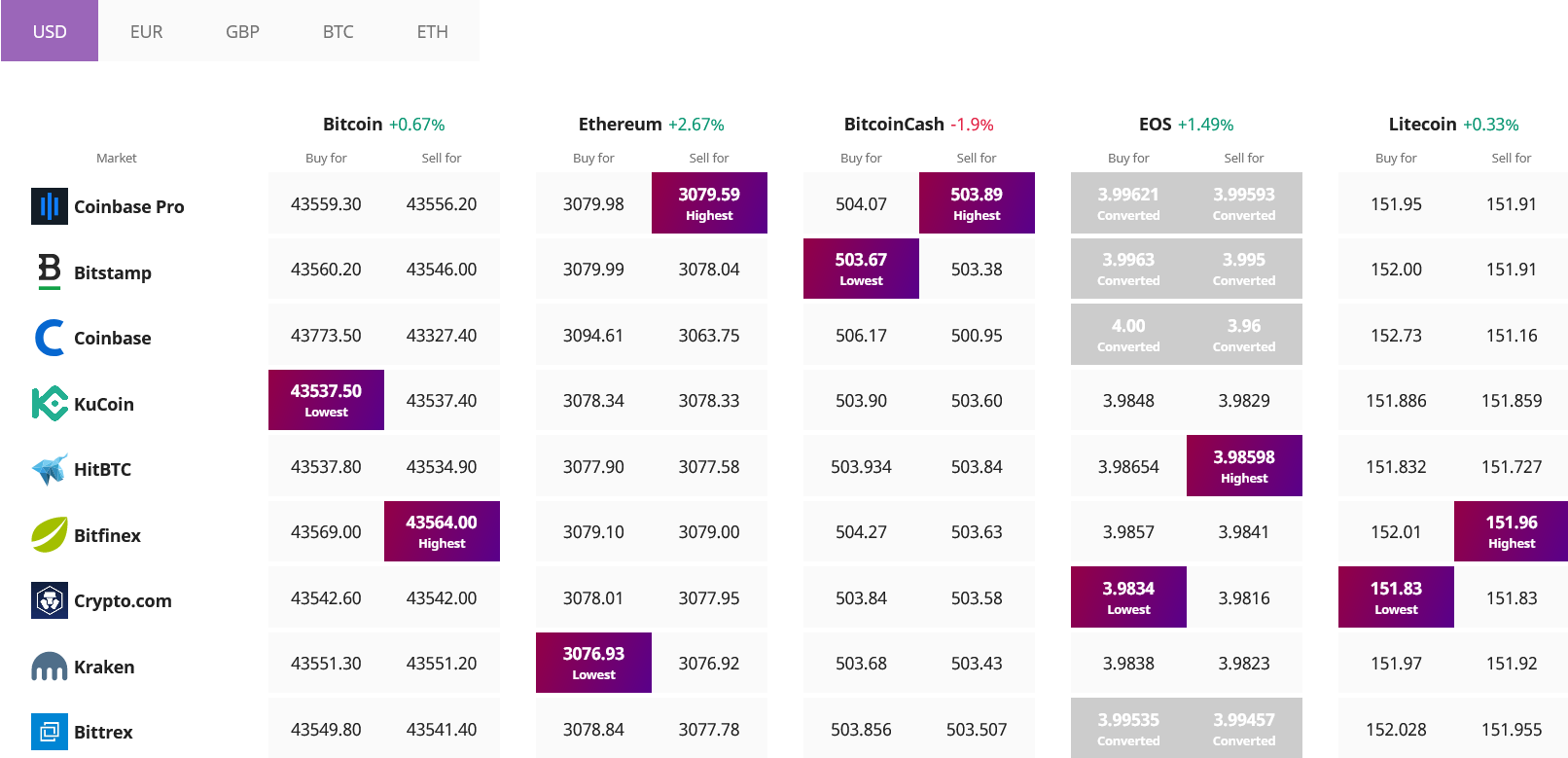Viewport: 1568px width, 758px height.
Task: Click the Bitfinex leaf logo icon
Action: tap(50, 534)
